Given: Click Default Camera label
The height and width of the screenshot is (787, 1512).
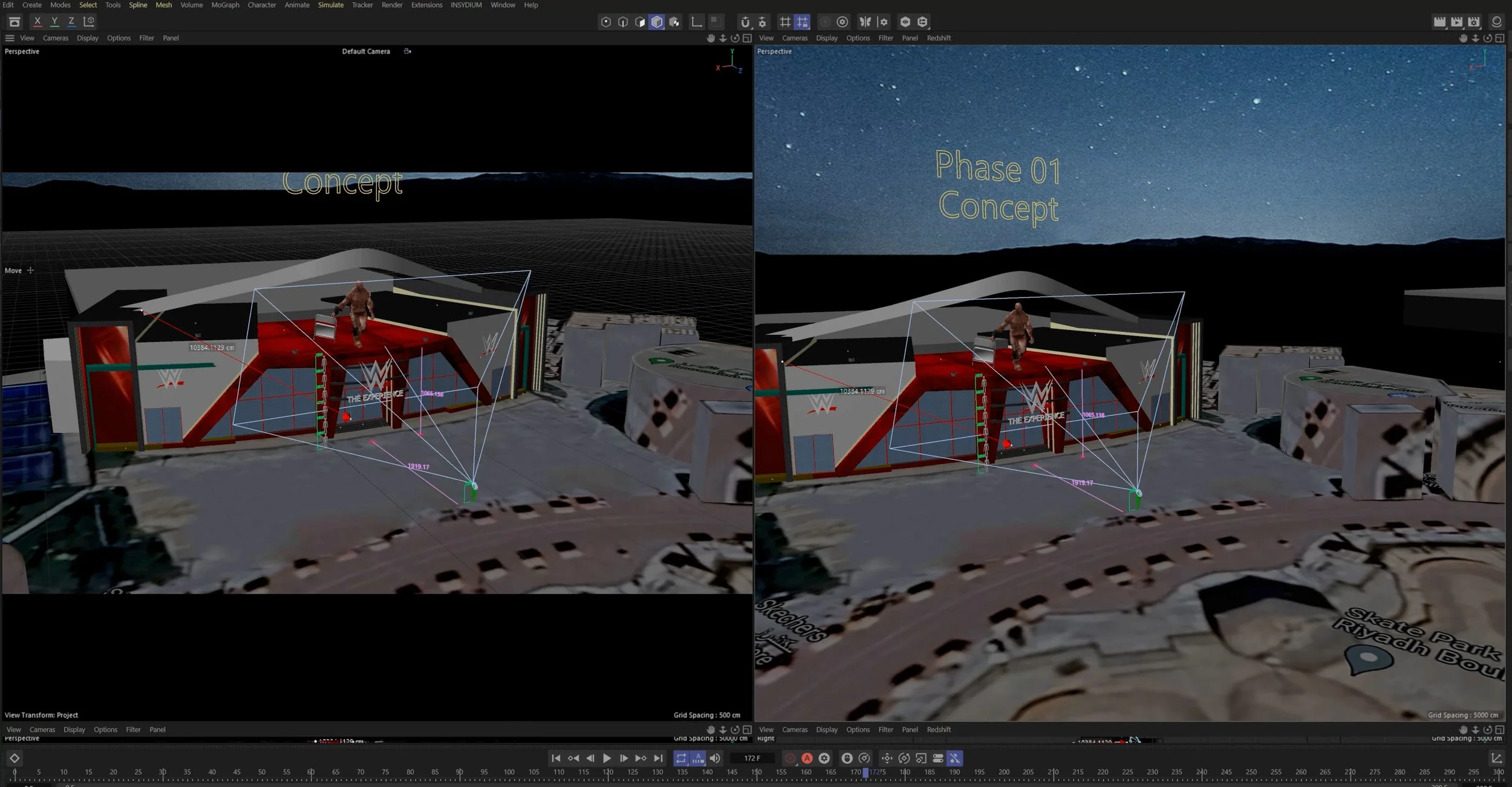Looking at the screenshot, I should point(366,51).
